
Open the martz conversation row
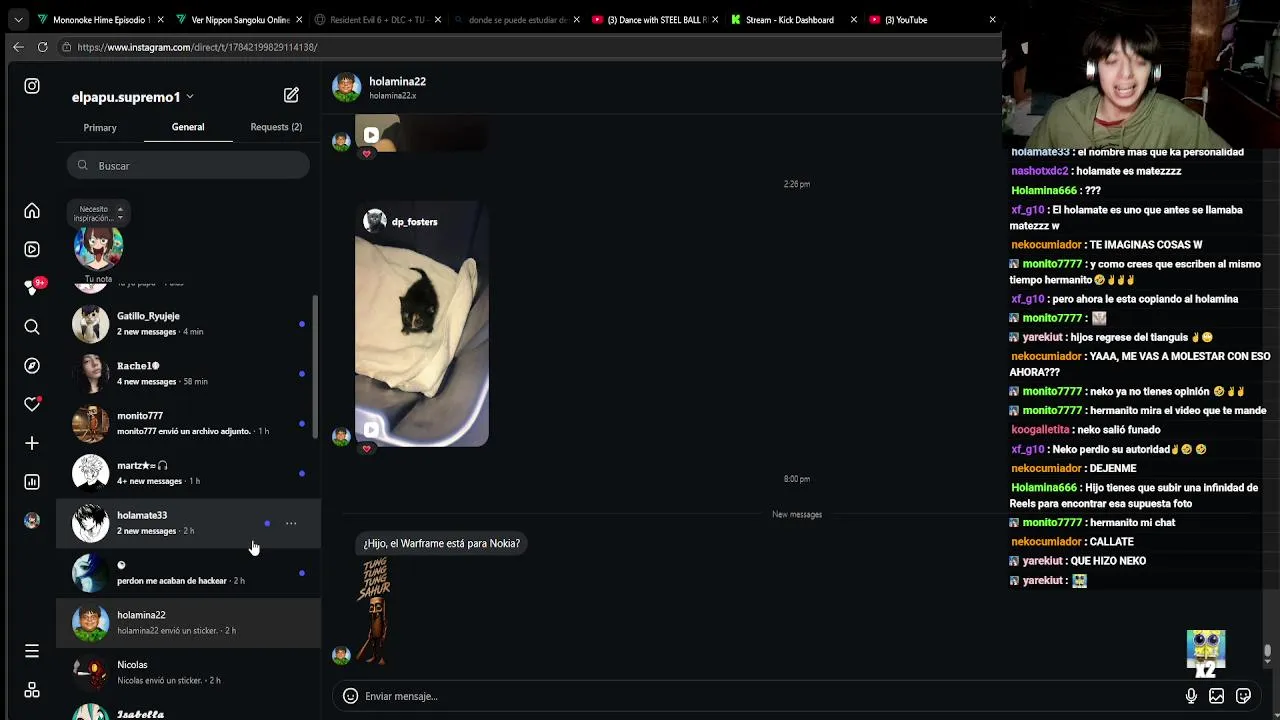(188, 473)
